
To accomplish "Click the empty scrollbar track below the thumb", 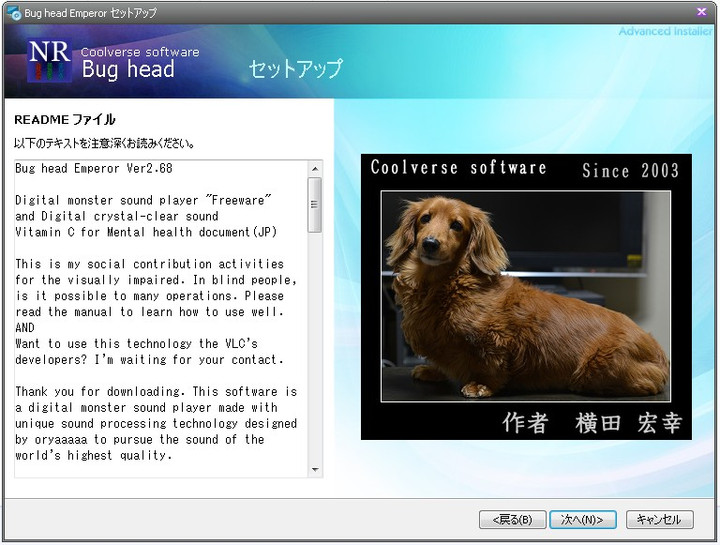I will pyautogui.click(x=315, y=350).
